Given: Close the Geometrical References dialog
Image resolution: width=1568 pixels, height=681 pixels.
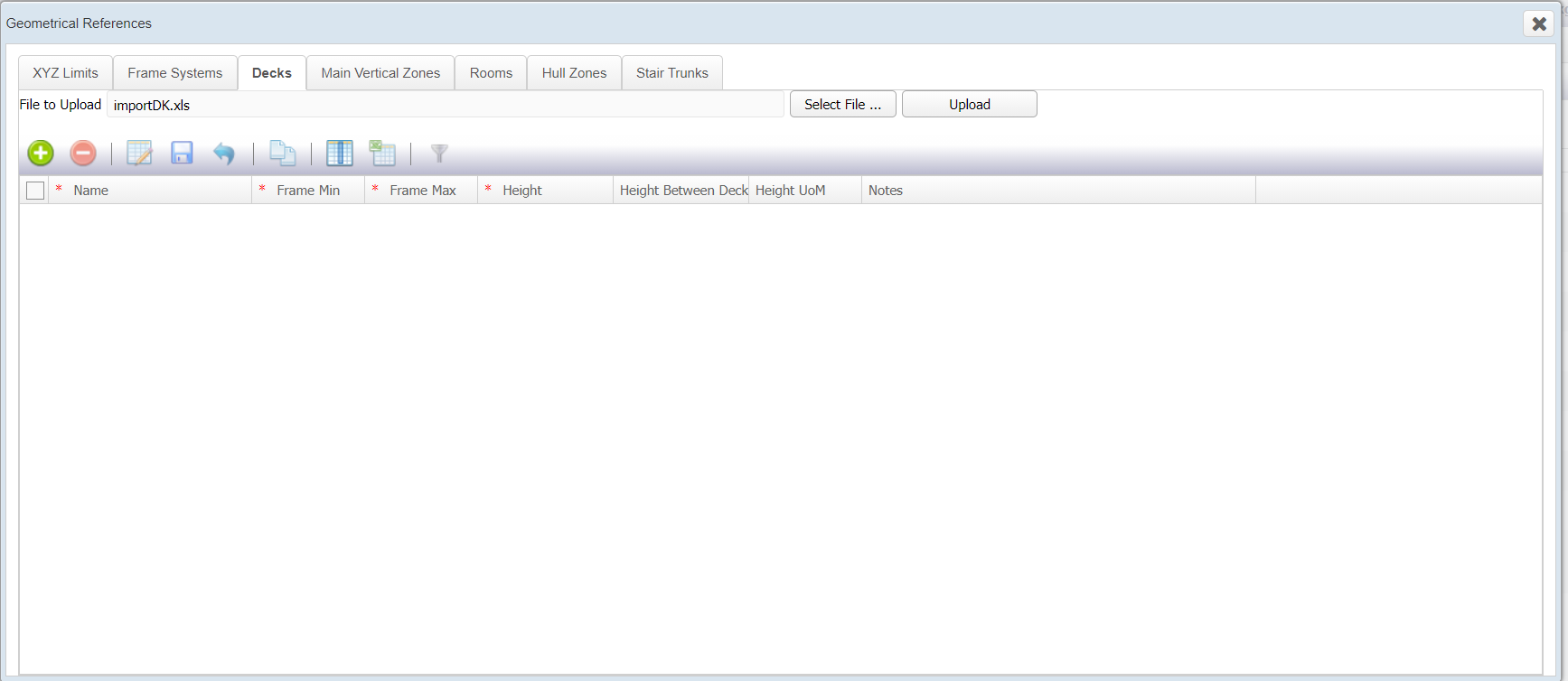Looking at the screenshot, I should (1539, 23).
